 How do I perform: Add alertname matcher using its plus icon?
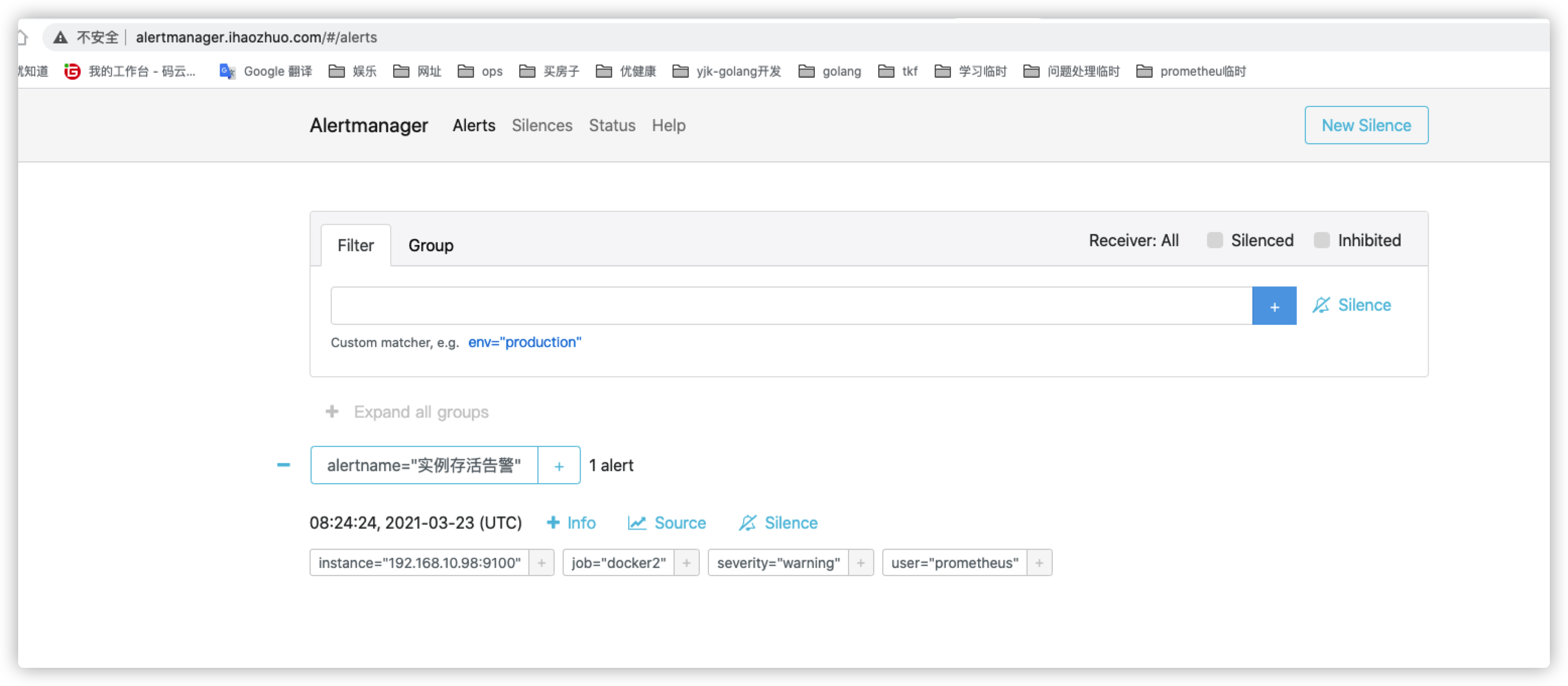point(559,466)
